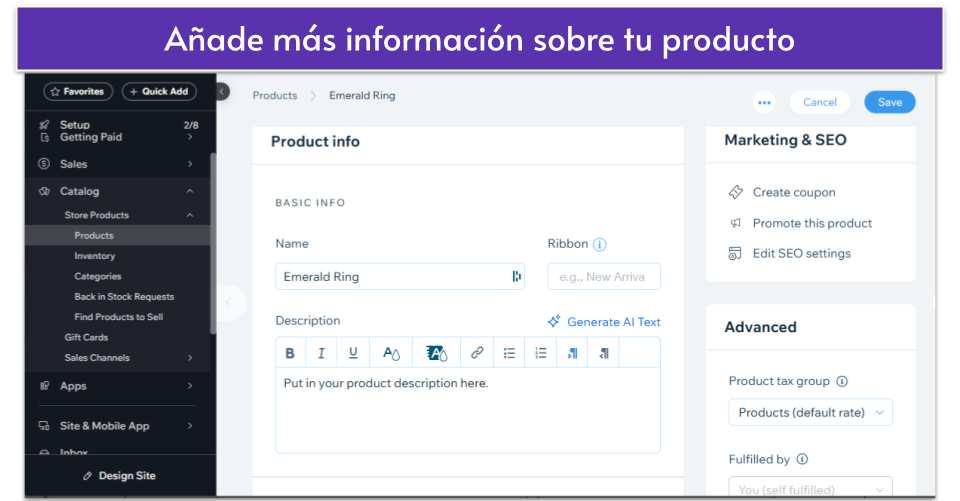Collapse the sidebar with arrow button
Viewport: 960px width, 501px height.
(223, 92)
